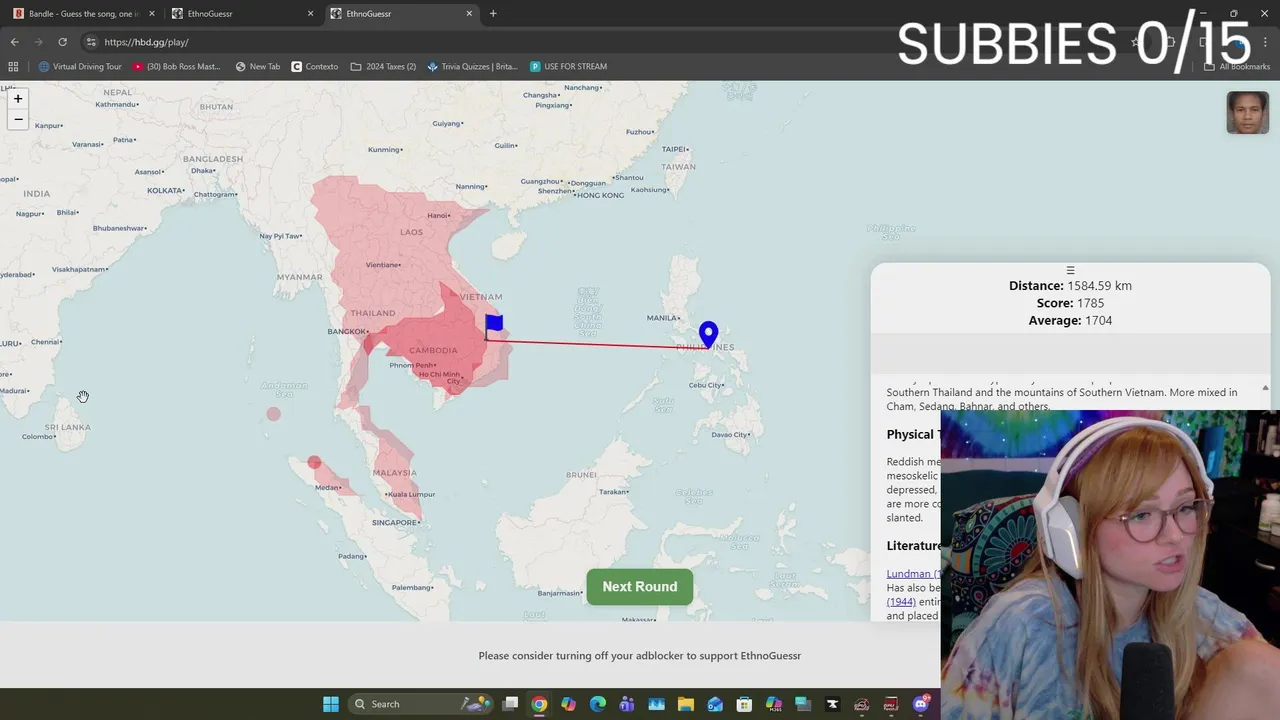View site information icon in address bar
The image size is (1280, 720).
[x=91, y=42]
